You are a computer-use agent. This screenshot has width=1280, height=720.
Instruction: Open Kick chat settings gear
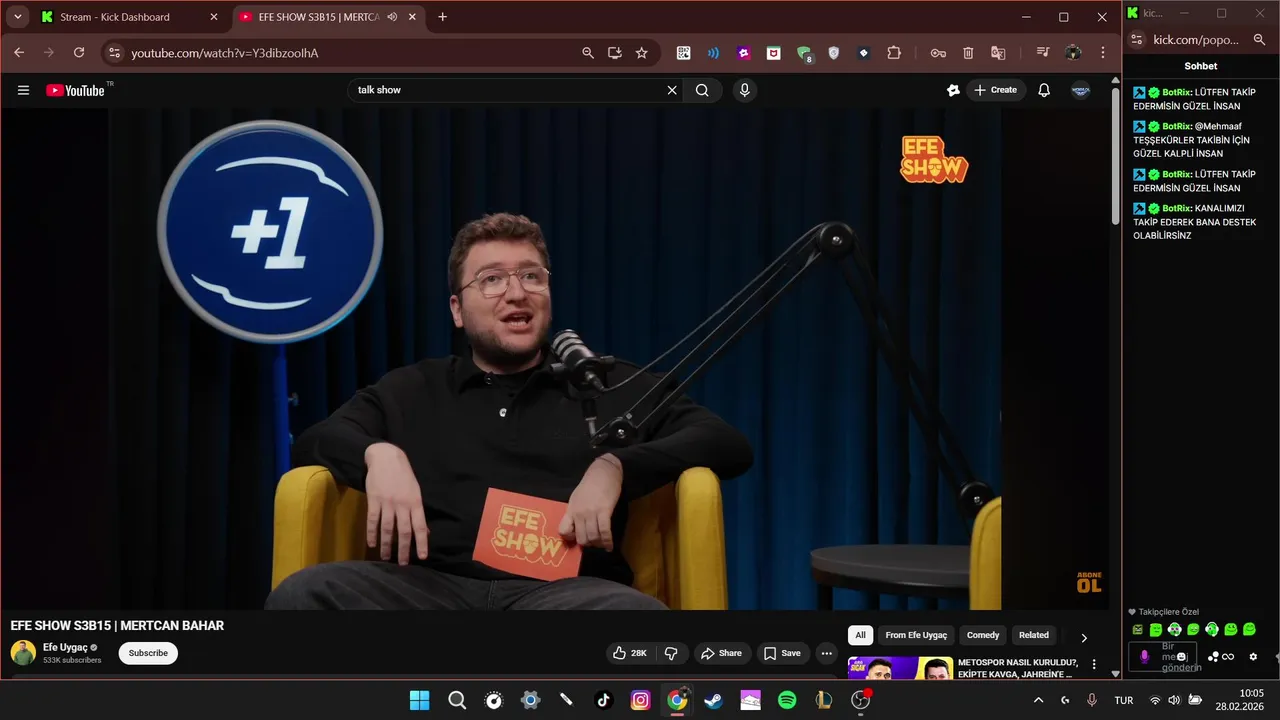[1253, 657]
